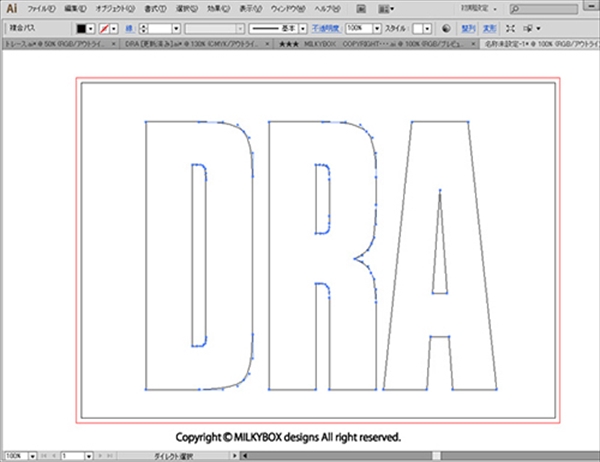The image size is (600, 462).
Task: Open the ヘルプ (Help) menu
Action: 328,8
